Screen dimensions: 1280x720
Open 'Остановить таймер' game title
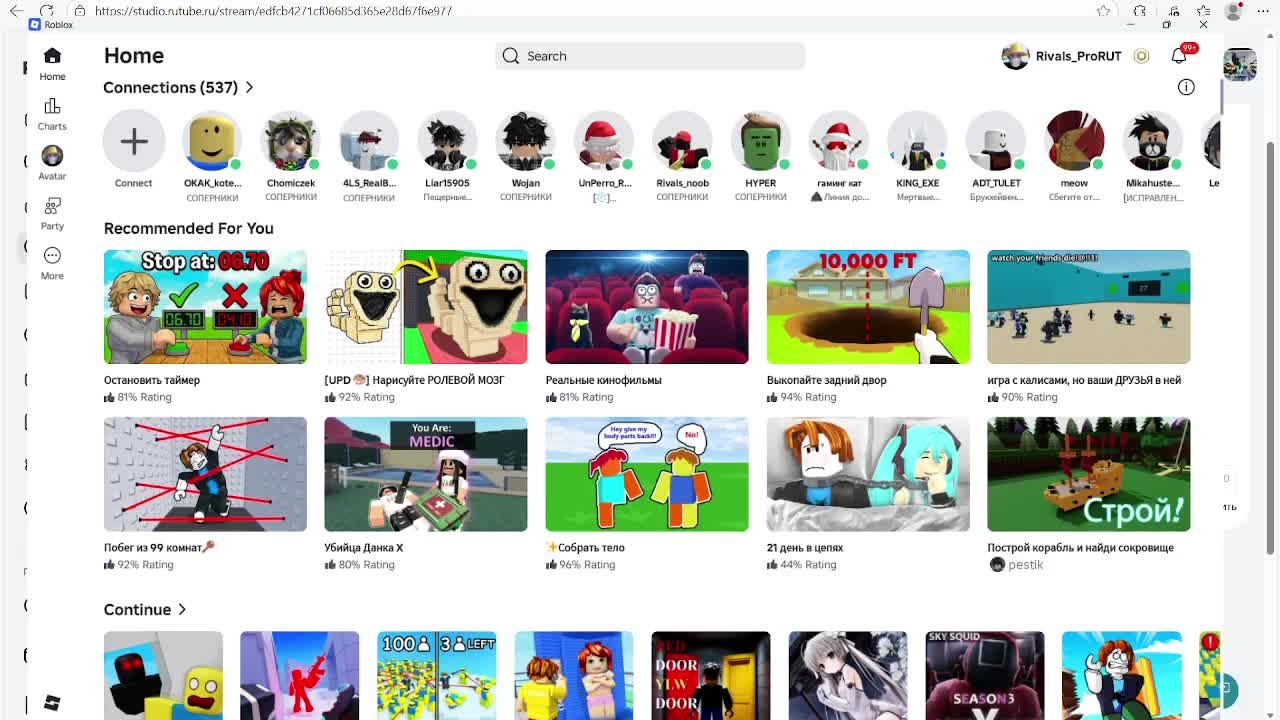tap(152, 380)
